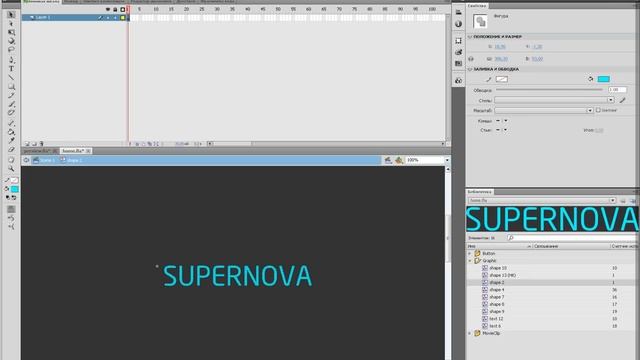
Task: Collapse the Graphic folder in library
Action: 469,261
